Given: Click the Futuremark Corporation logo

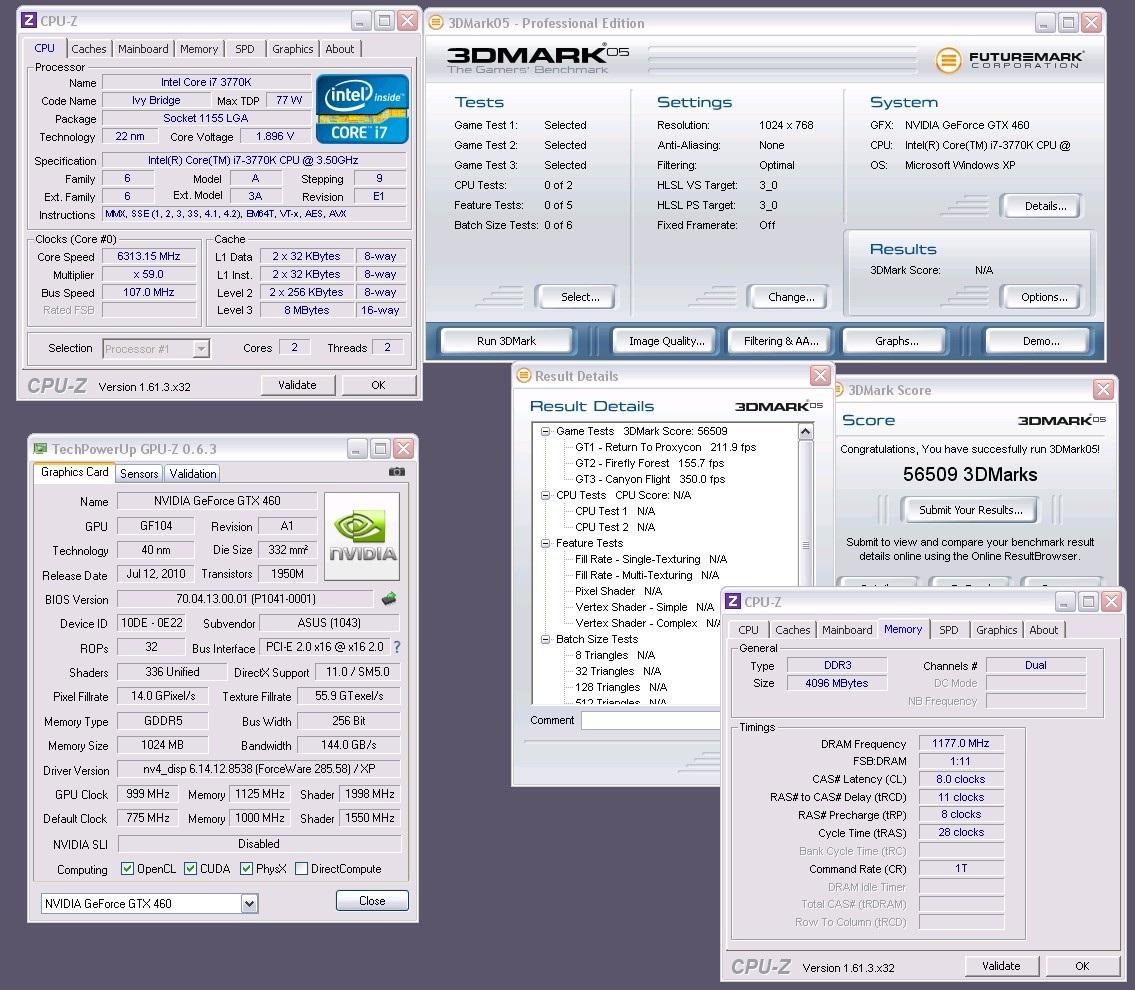Looking at the screenshot, I should (1010, 59).
